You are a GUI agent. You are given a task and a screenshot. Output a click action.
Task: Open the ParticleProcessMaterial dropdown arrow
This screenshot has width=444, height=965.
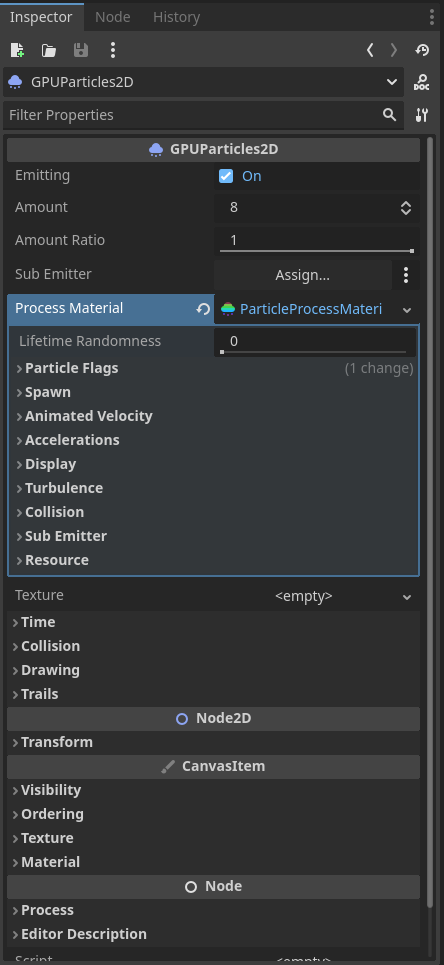tap(406, 310)
